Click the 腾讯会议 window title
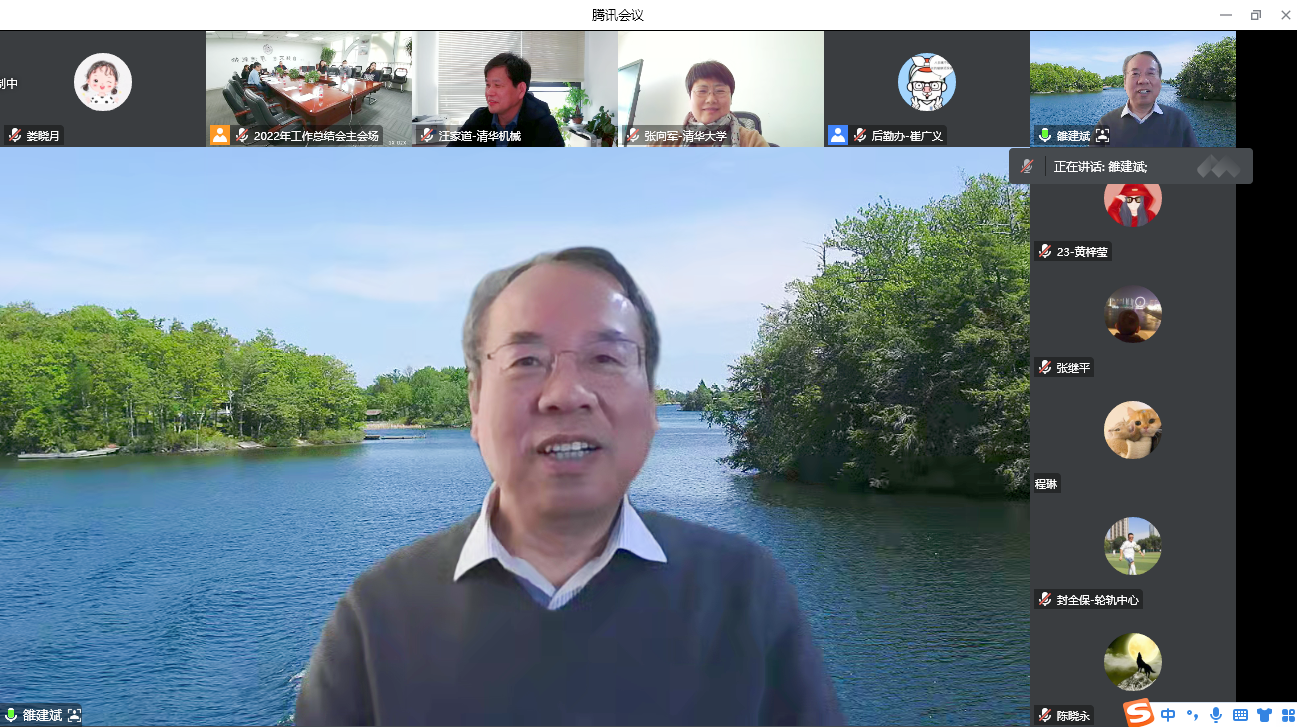This screenshot has height=727, width=1297. pos(618,15)
